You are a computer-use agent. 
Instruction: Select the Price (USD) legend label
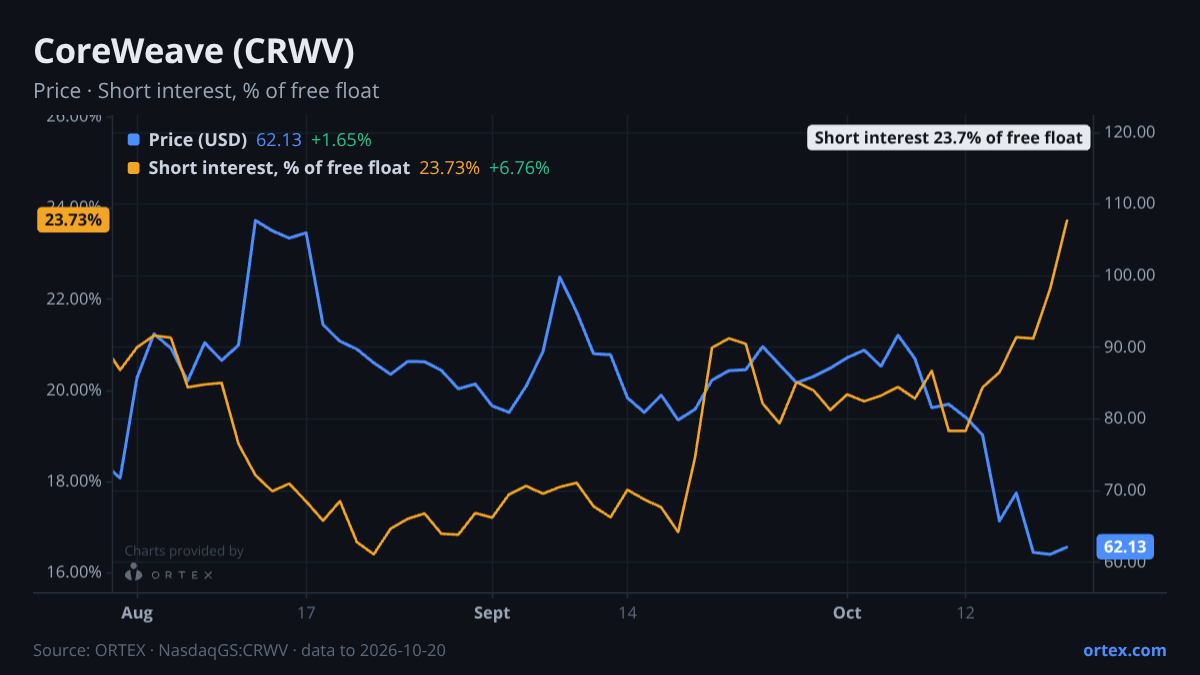point(198,140)
